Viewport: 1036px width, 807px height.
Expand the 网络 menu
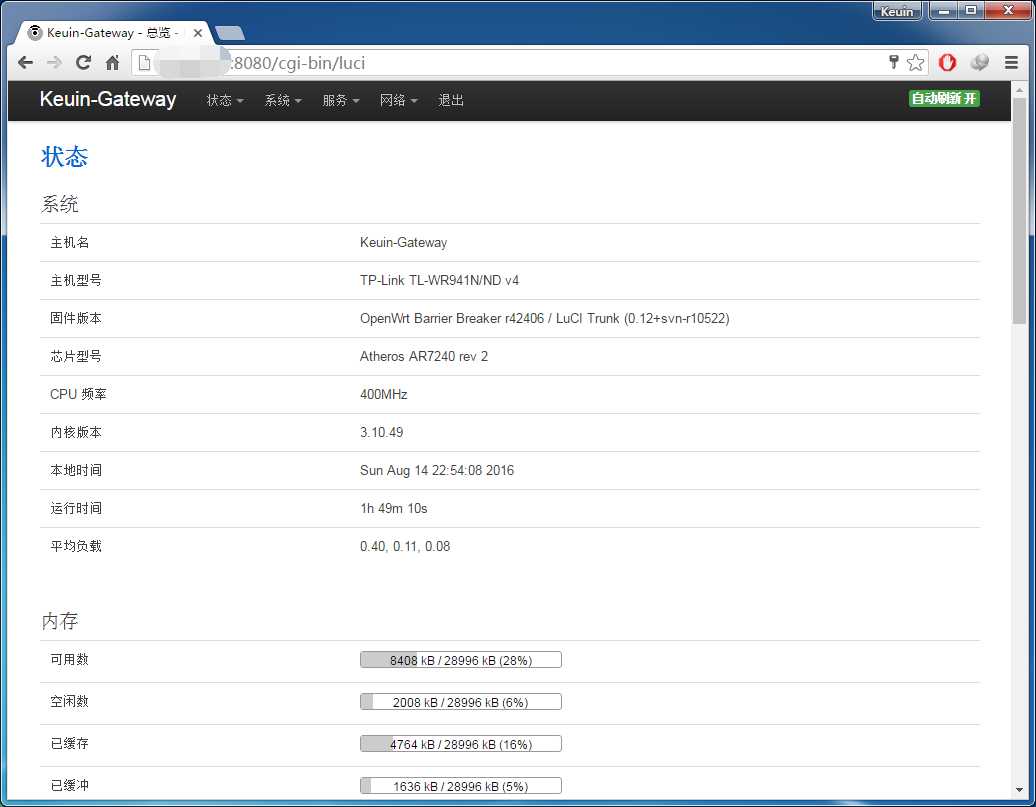398,100
